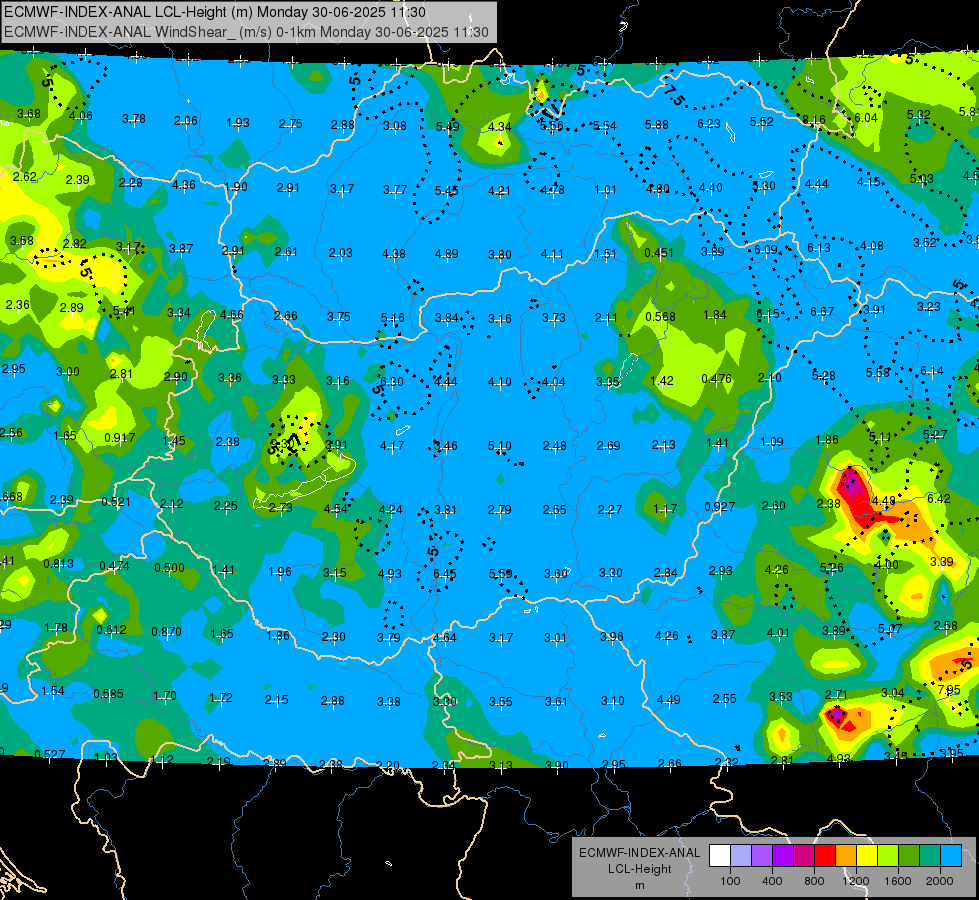The image size is (979, 900).
Task: Click the wind shear value 1.17
Action: click(665, 509)
